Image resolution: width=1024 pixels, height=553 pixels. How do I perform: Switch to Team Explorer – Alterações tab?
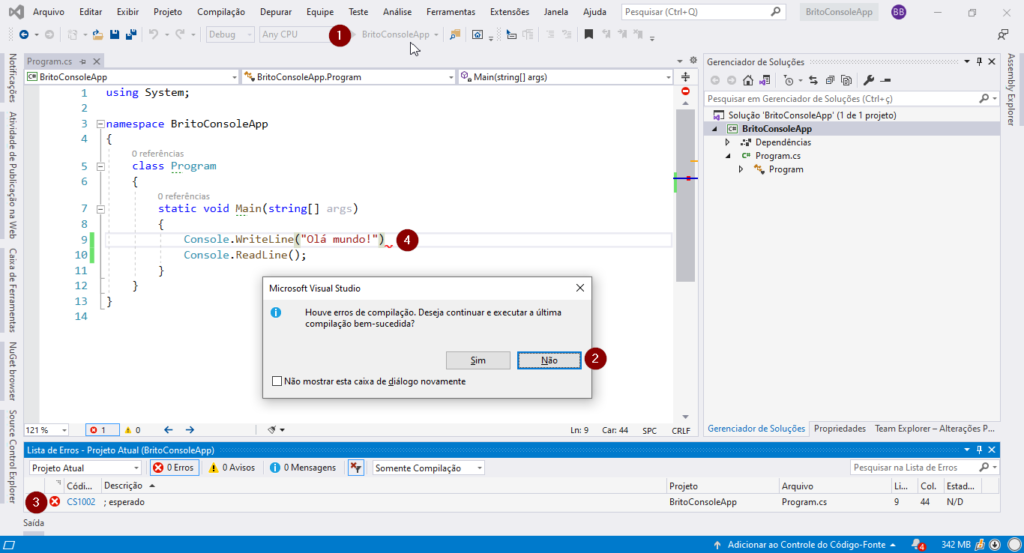(x=935, y=428)
